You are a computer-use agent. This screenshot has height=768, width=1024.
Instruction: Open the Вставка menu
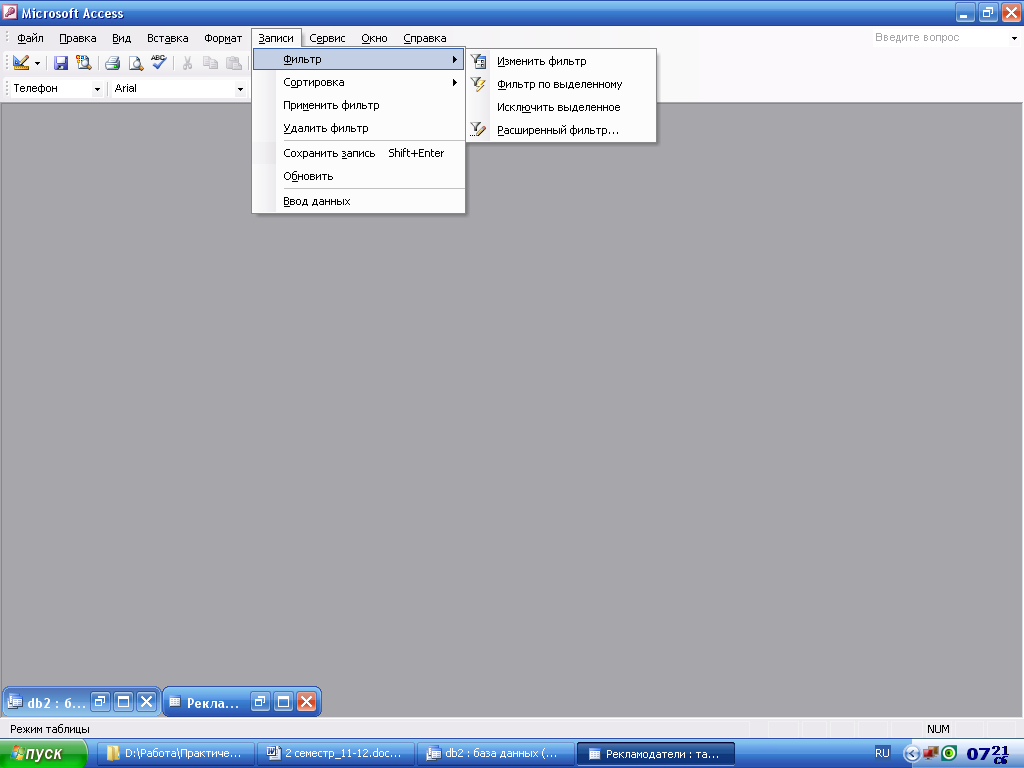[168, 39]
